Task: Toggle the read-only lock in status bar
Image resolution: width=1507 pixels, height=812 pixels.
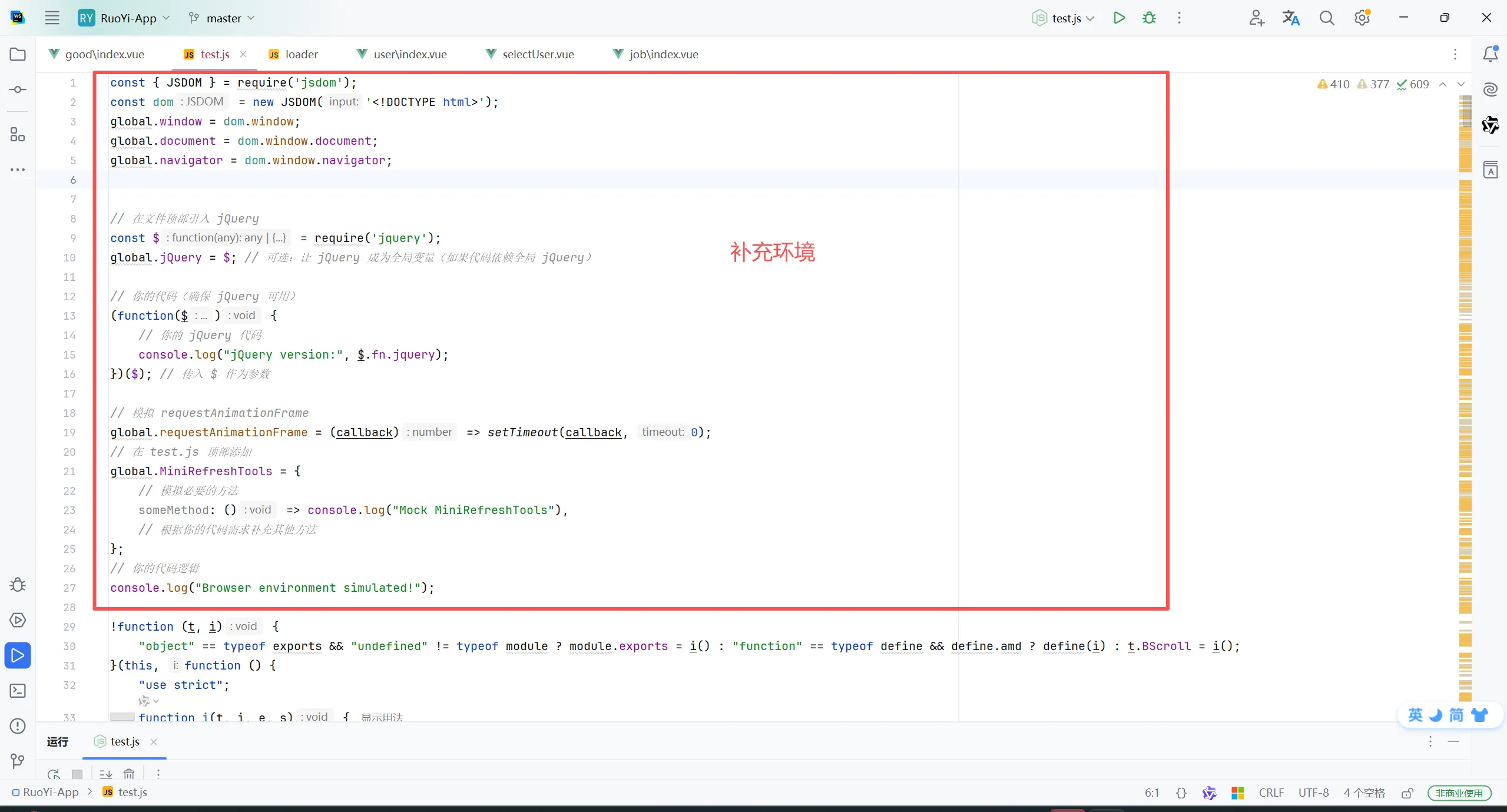Action: [1407, 793]
